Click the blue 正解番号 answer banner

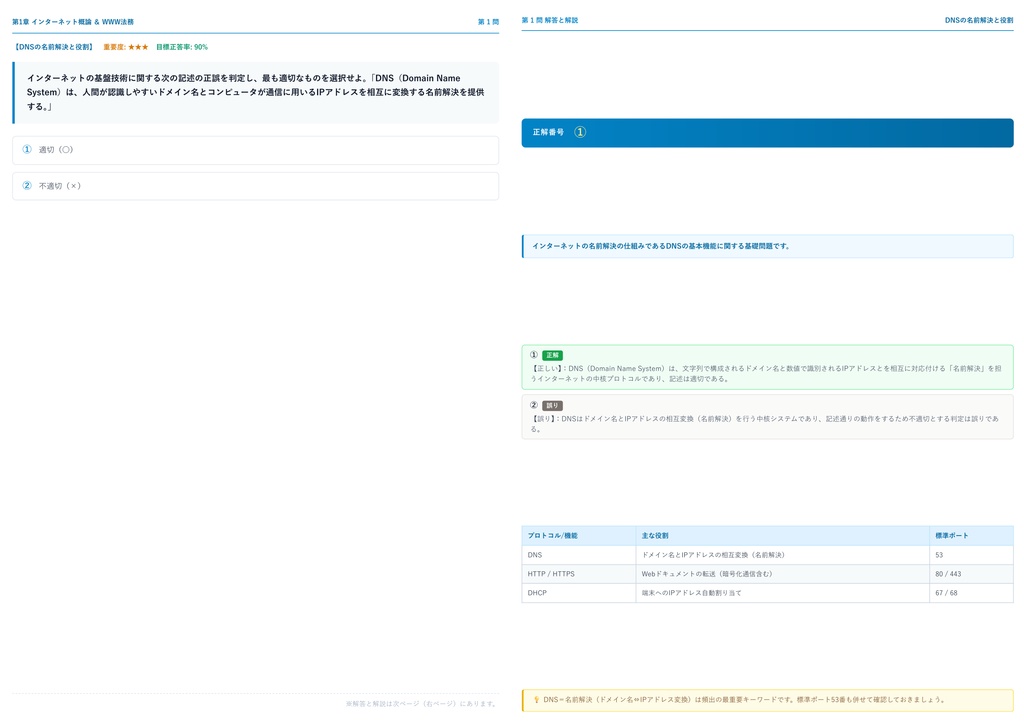[767, 133]
